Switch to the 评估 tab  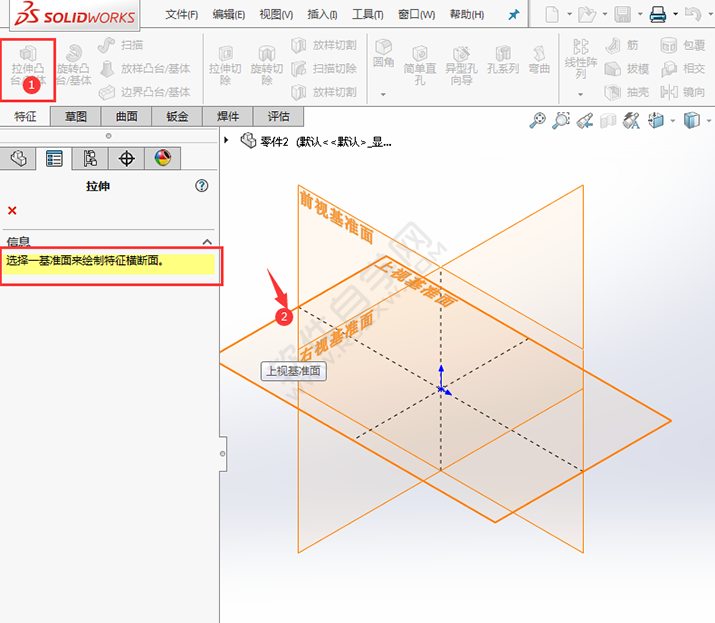coord(278,116)
